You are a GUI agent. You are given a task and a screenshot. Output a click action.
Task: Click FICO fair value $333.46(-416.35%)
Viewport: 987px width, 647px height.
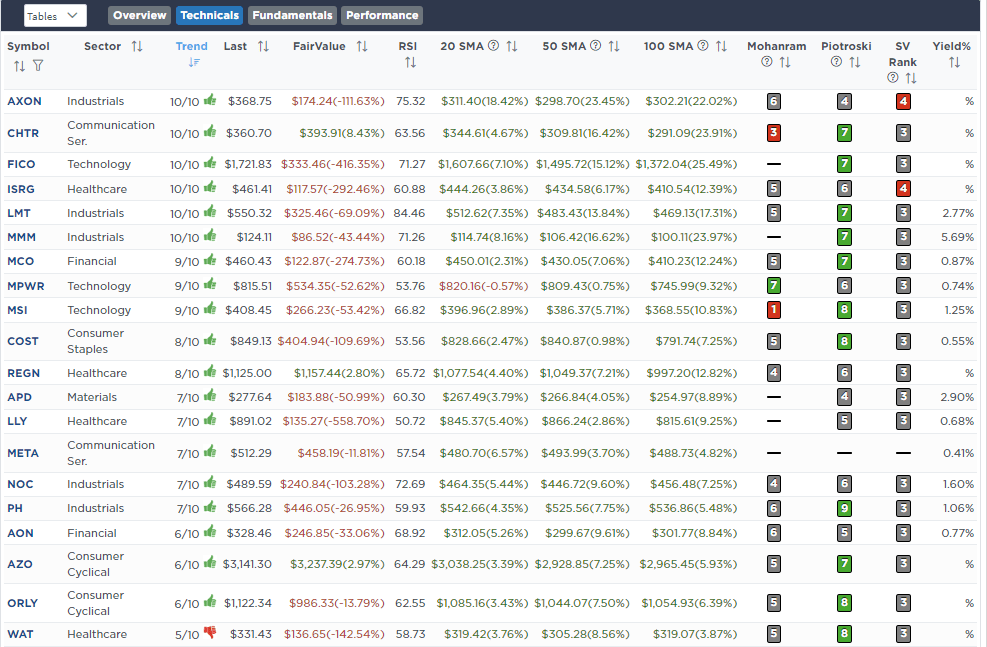pyautogui.click(x=332, y=164)
